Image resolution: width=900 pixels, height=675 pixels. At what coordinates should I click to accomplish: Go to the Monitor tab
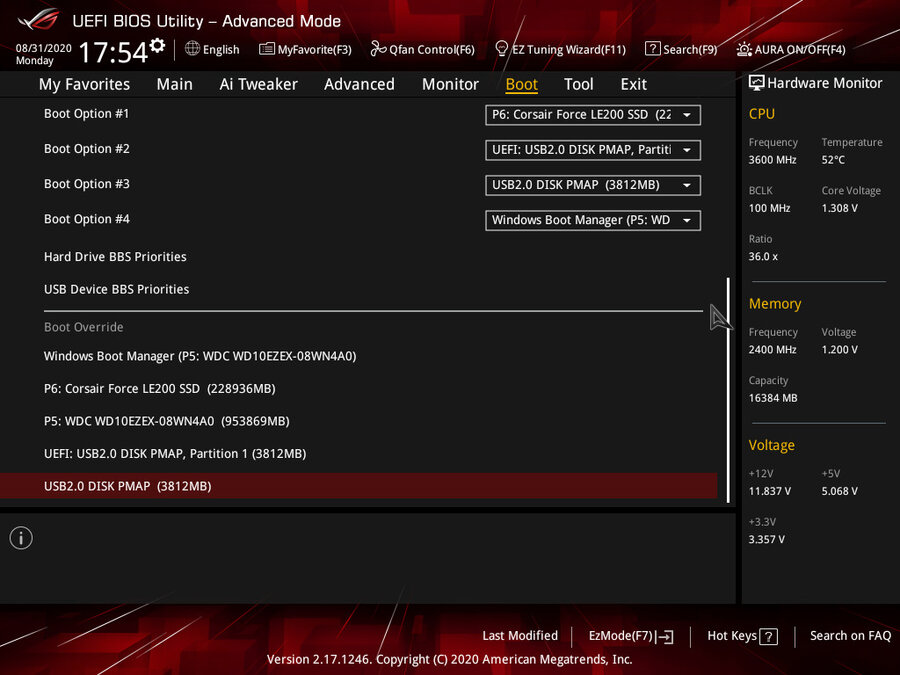coord(450,84)
